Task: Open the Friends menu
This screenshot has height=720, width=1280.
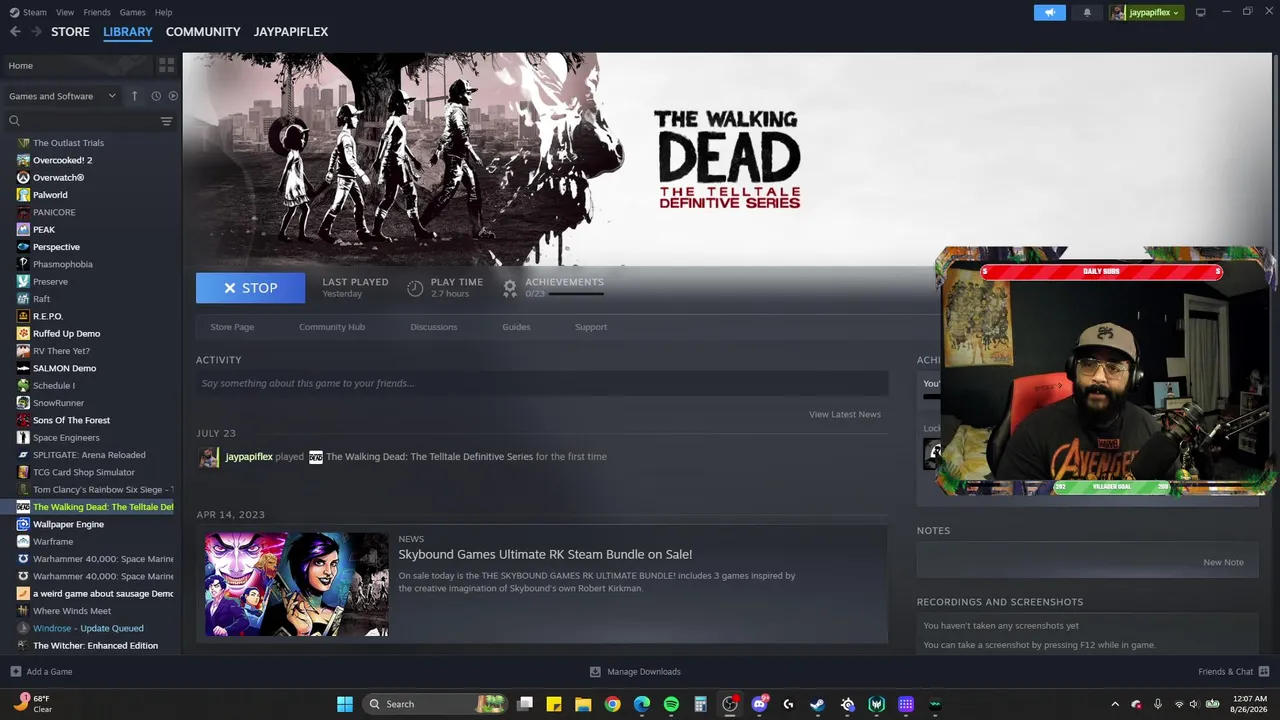Action: pos(97,12)
